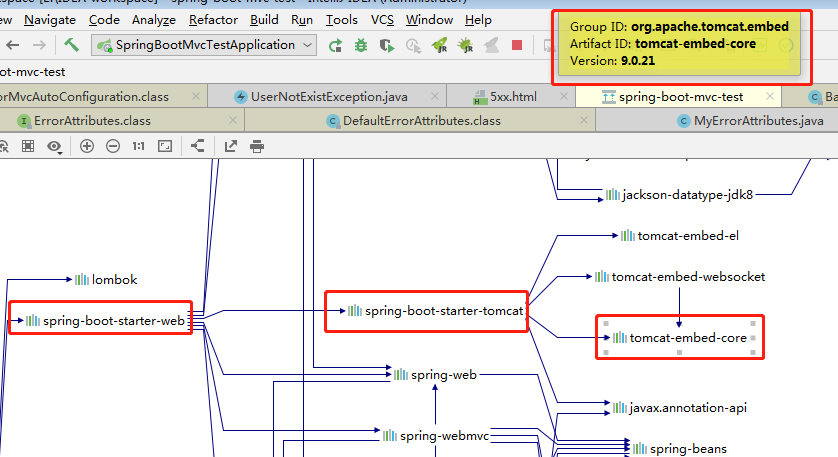Select the jackson-datatype-jdk8 node
Viewport: 838px width, 457px height.
point(679,195)
